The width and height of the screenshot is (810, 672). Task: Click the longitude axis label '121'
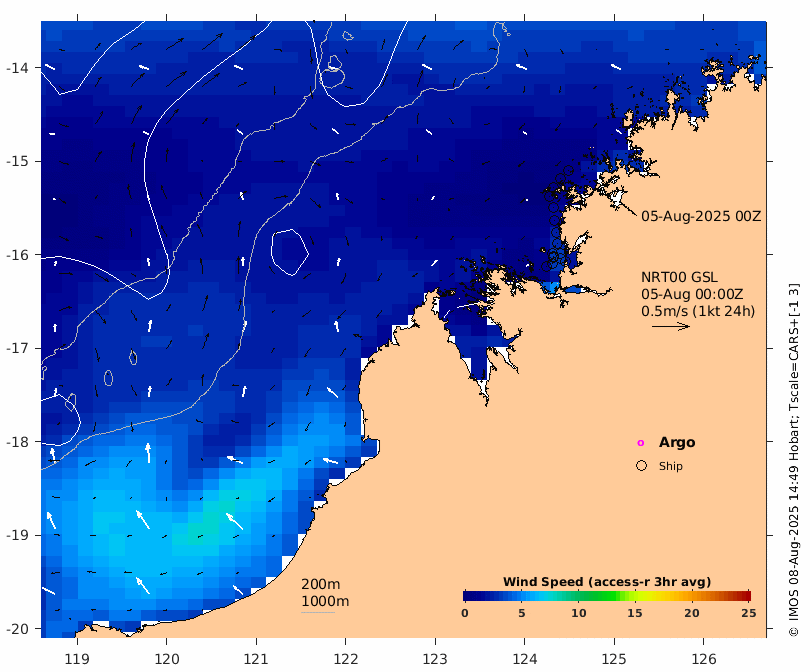pos(256,659)
